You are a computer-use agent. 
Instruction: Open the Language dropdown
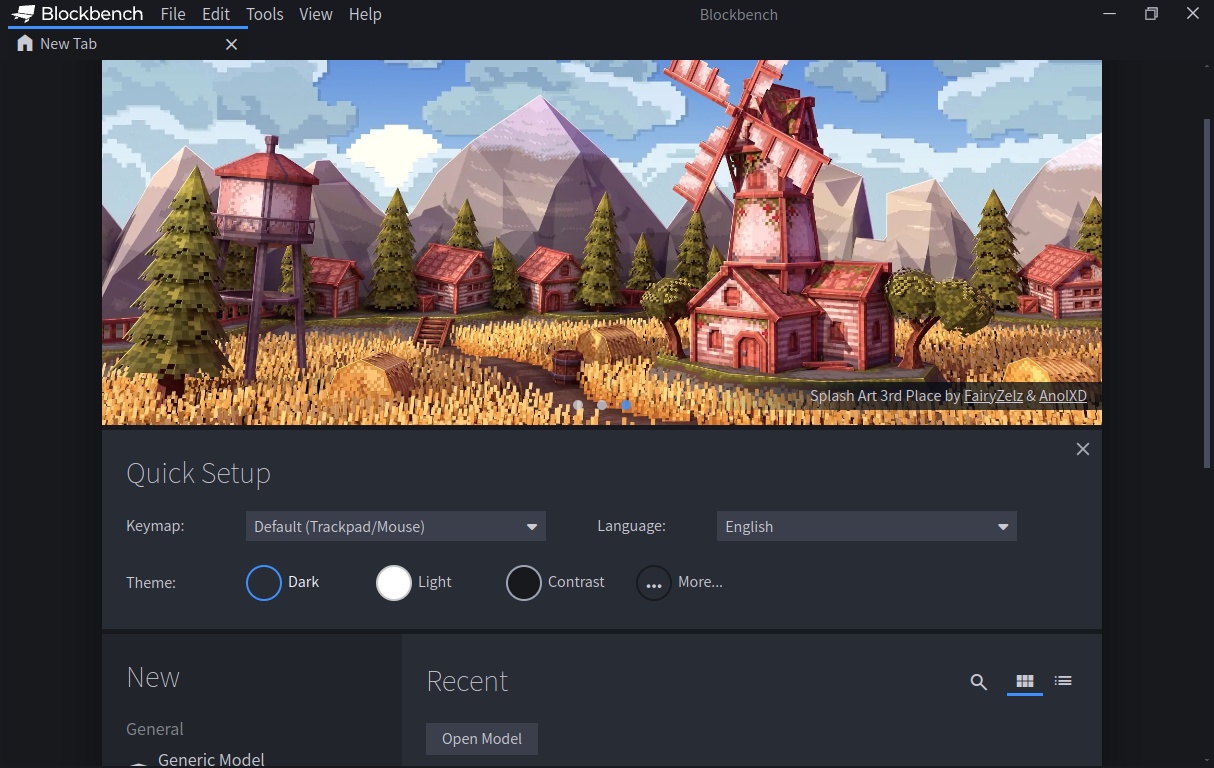pos(867,526)
